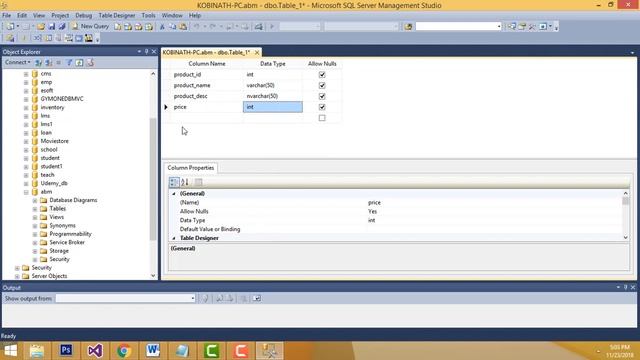Save the table with the floppy disk icon
Viewport: 640px width, 360px height.
[52, 27]
